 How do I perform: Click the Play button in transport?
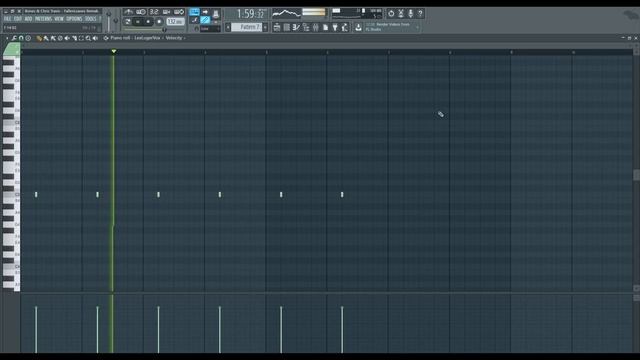point(138,22)
